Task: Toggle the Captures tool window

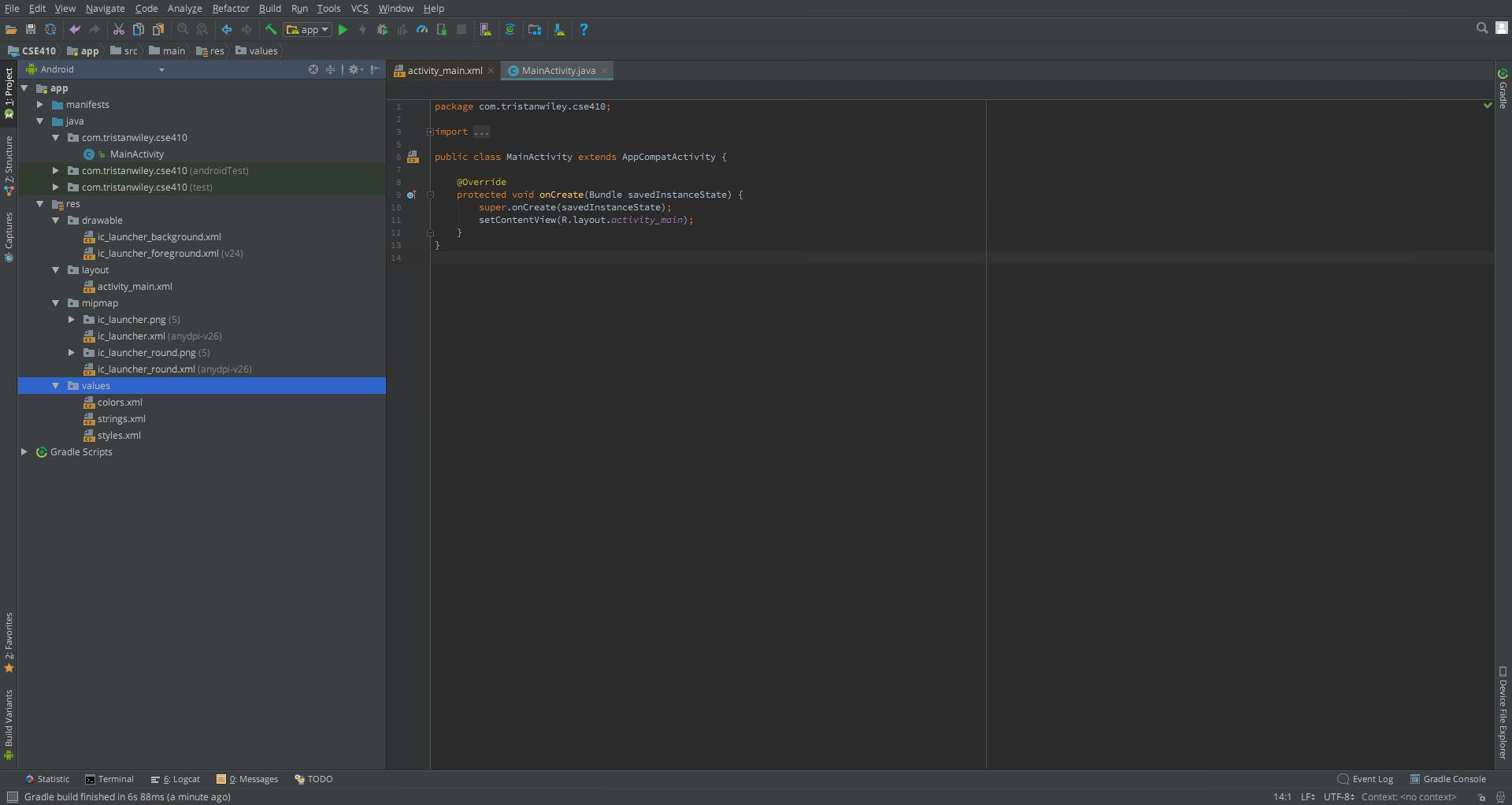Action: pos(9,236)
